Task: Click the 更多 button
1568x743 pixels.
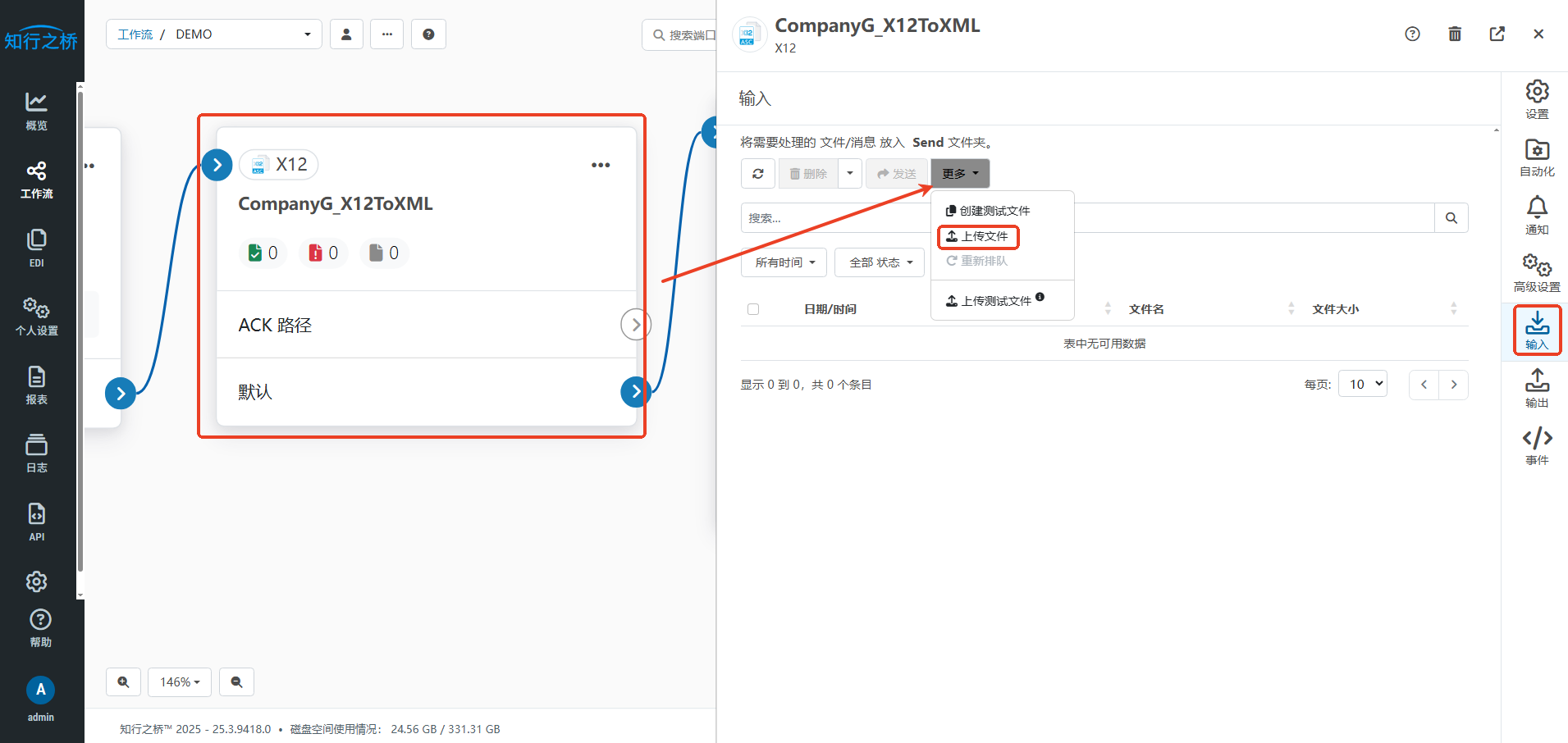Action: (960, 174)
